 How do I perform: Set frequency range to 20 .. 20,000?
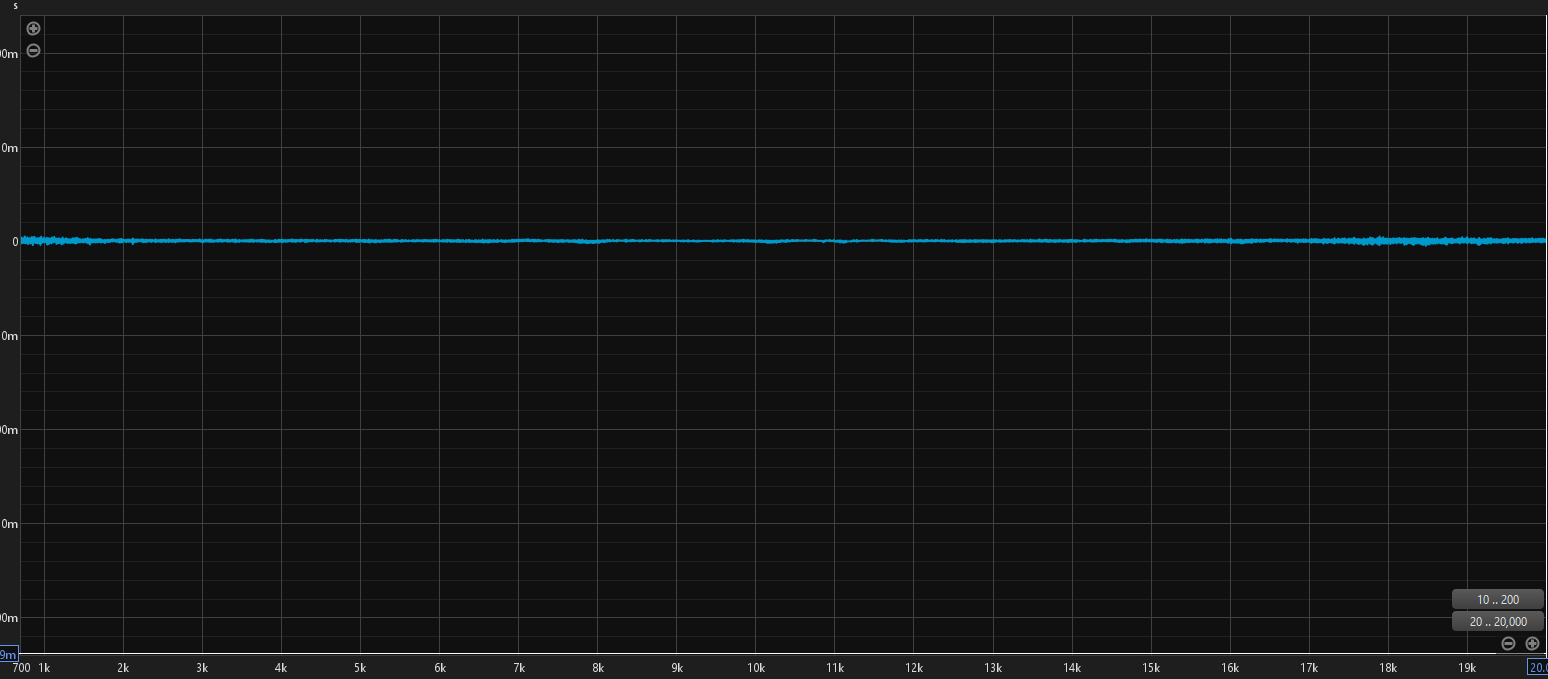pos(1497,621)
